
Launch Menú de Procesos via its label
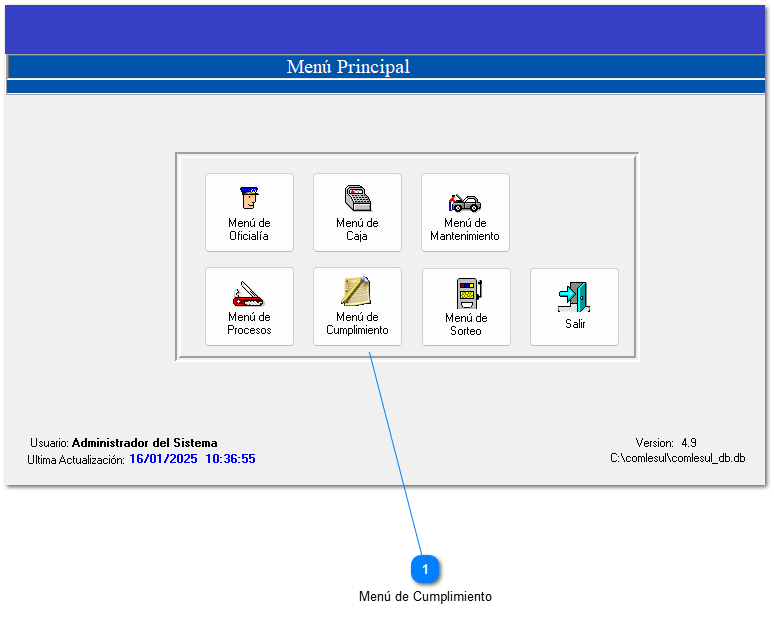249,324
